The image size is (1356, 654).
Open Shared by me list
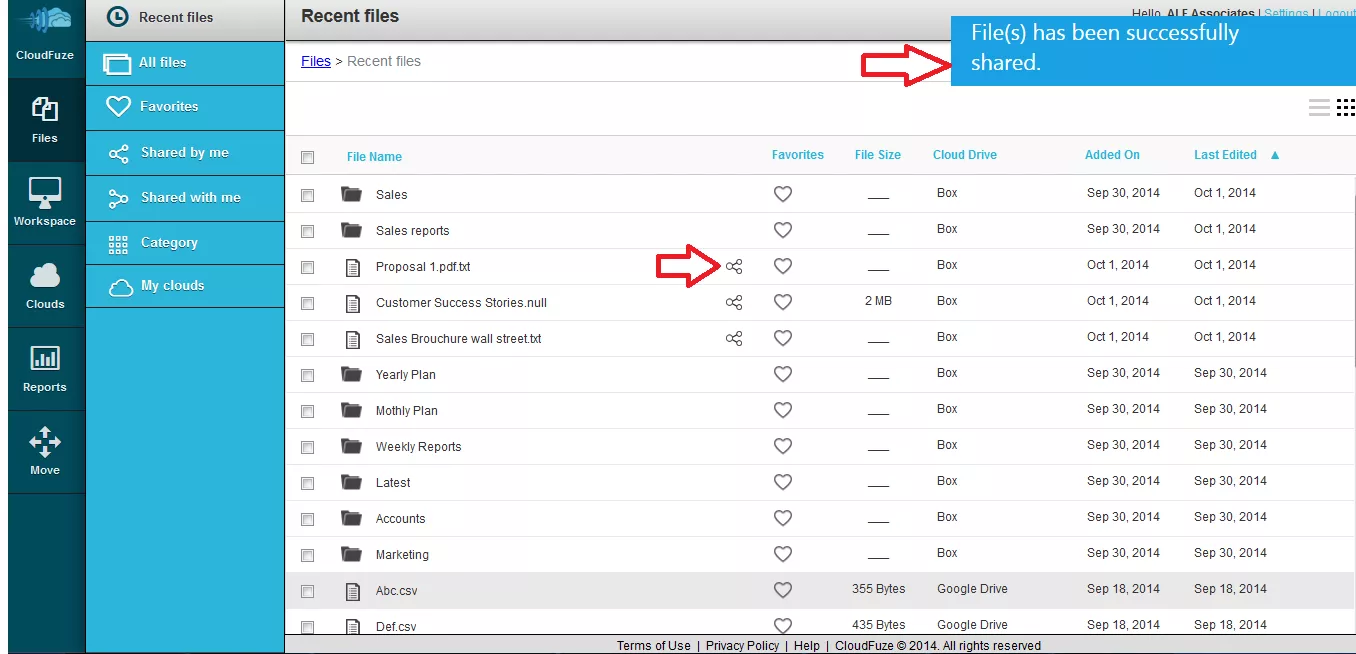(x=185, y=153)
